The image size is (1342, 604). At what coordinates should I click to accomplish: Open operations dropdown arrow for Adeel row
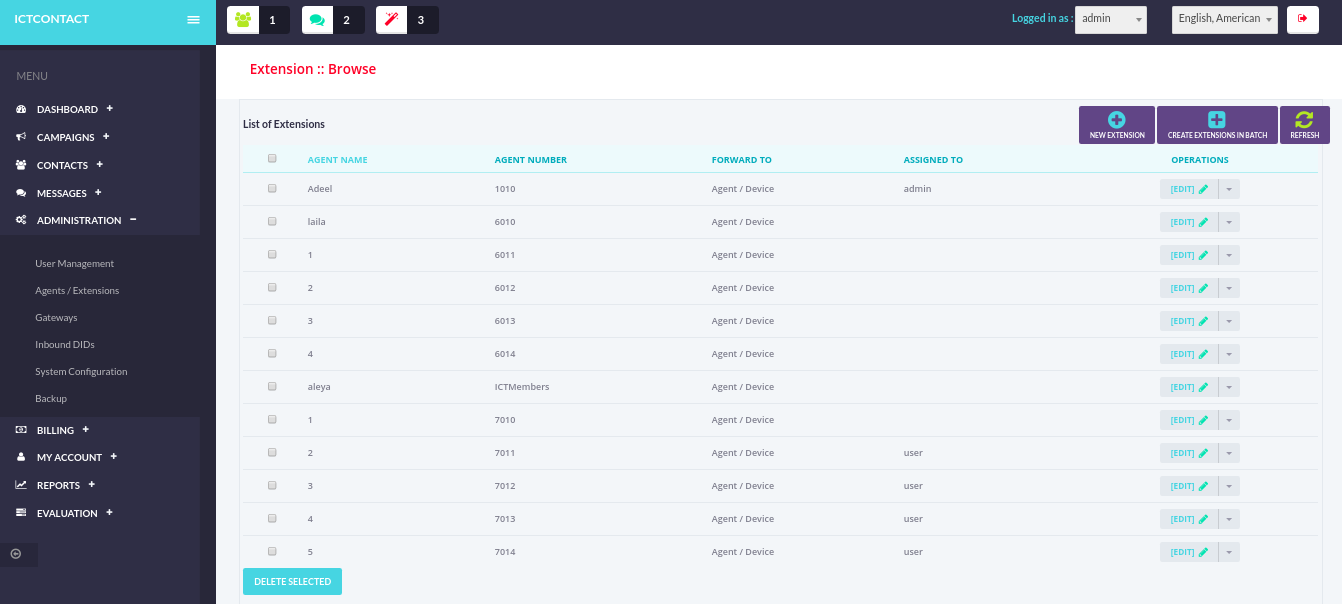[1230, 189]
